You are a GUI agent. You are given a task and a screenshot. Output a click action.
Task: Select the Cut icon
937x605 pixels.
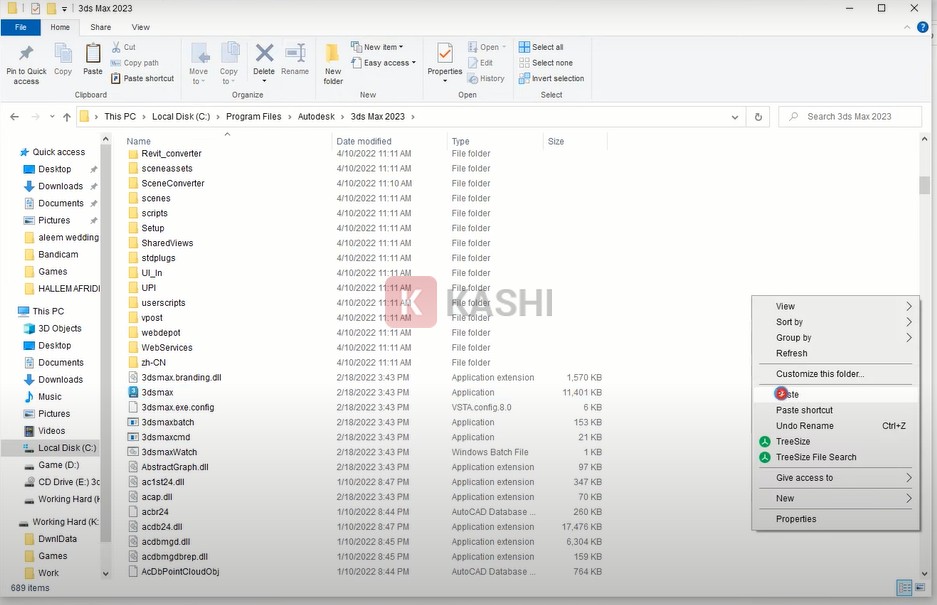(x=125, y=46)
